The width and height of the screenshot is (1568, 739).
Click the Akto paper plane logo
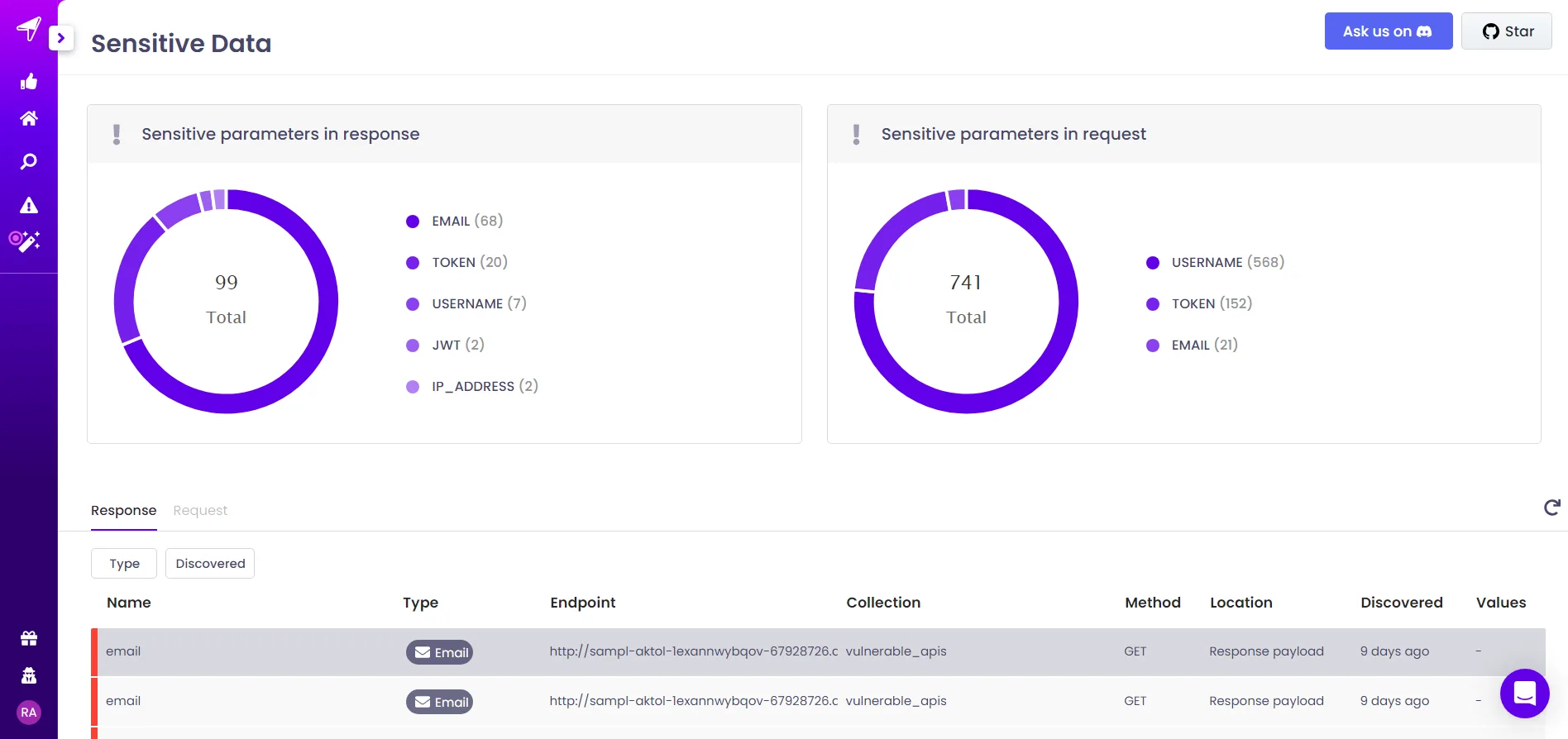click(29, 29)
